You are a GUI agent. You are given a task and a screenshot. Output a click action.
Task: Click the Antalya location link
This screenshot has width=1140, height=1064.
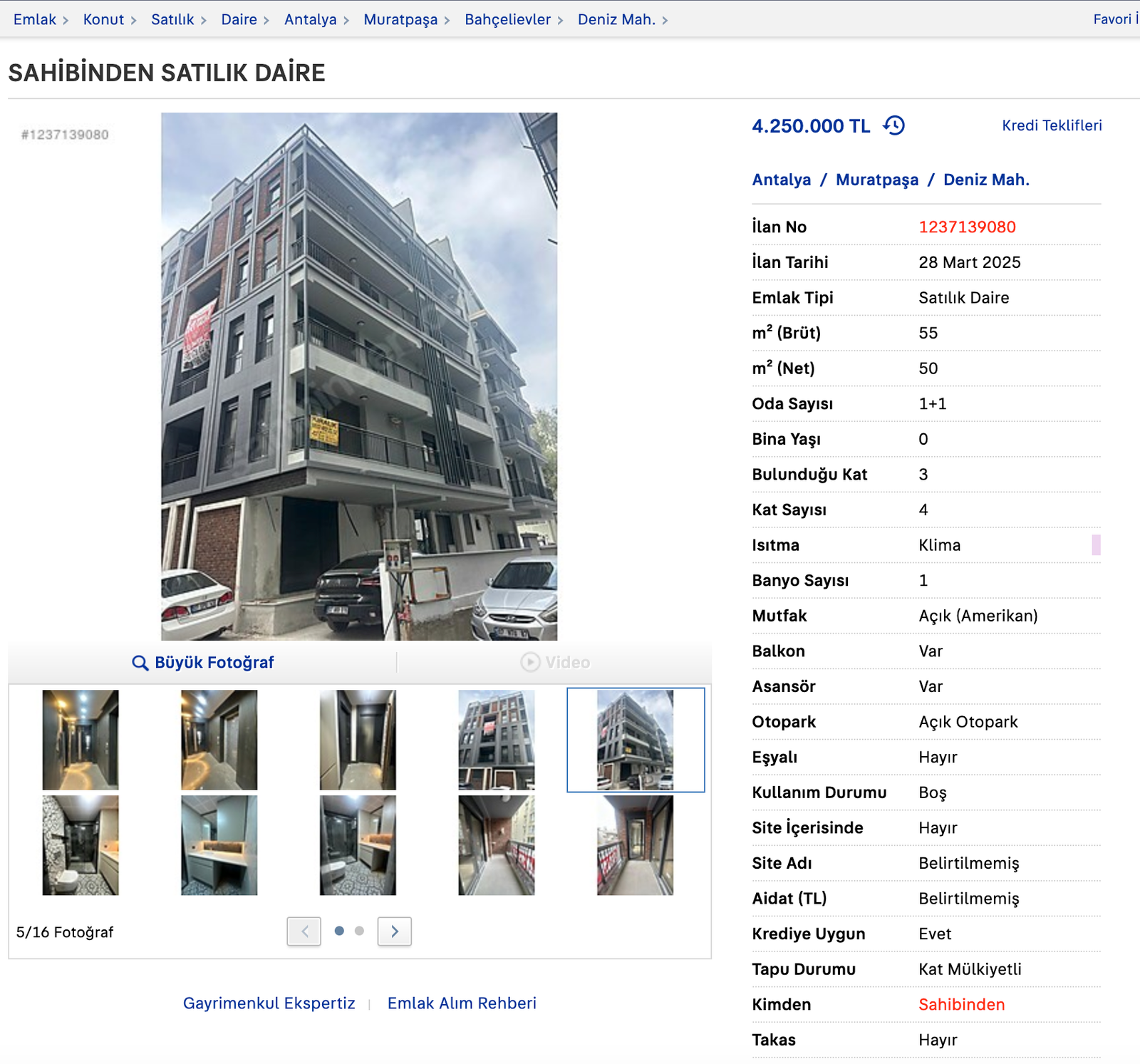(x=782, y=180)
